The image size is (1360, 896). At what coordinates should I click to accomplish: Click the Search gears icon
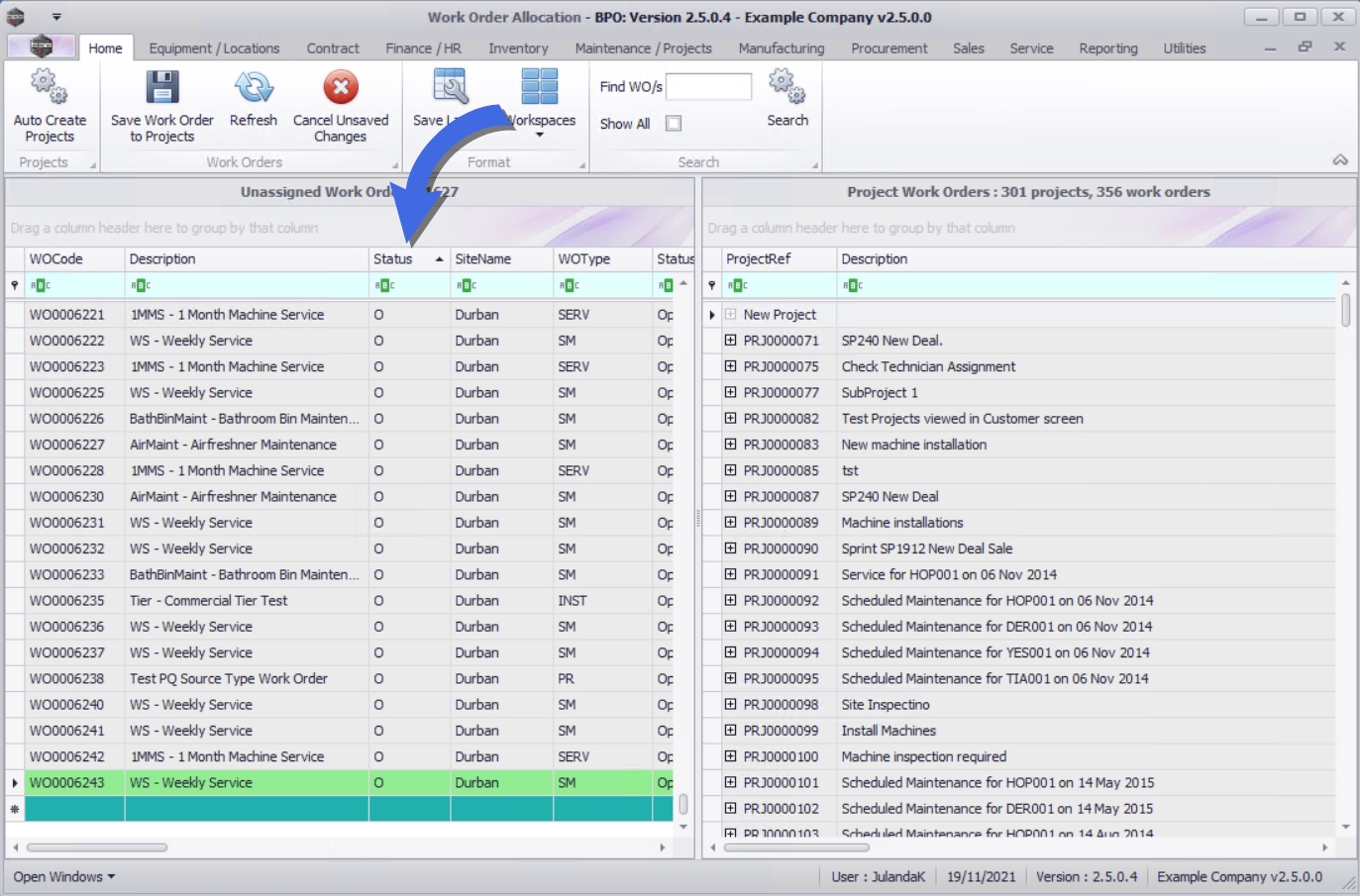pos(786,87)
